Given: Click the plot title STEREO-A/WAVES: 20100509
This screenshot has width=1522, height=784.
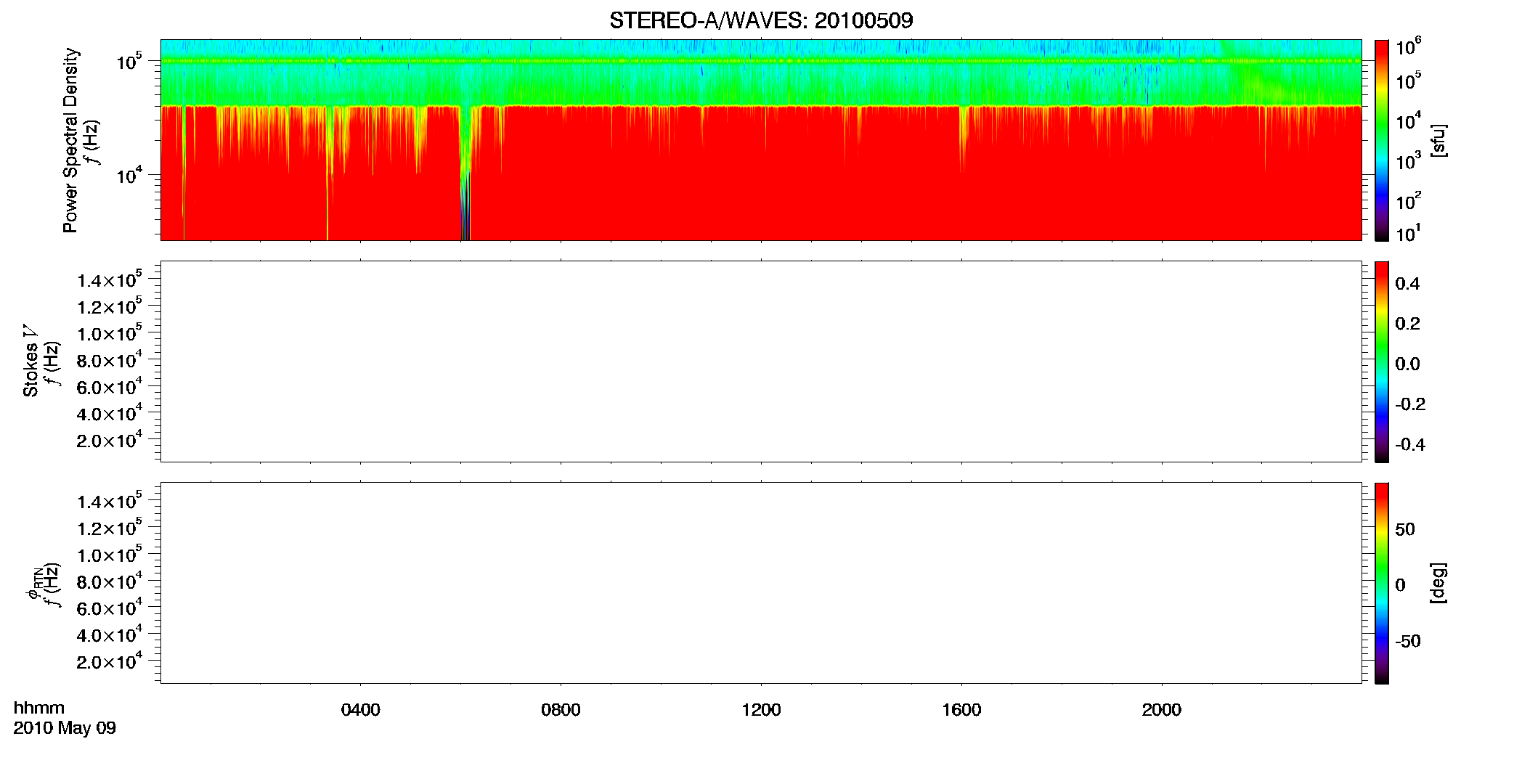Looking at the screenshot, I should pos(761,20).
